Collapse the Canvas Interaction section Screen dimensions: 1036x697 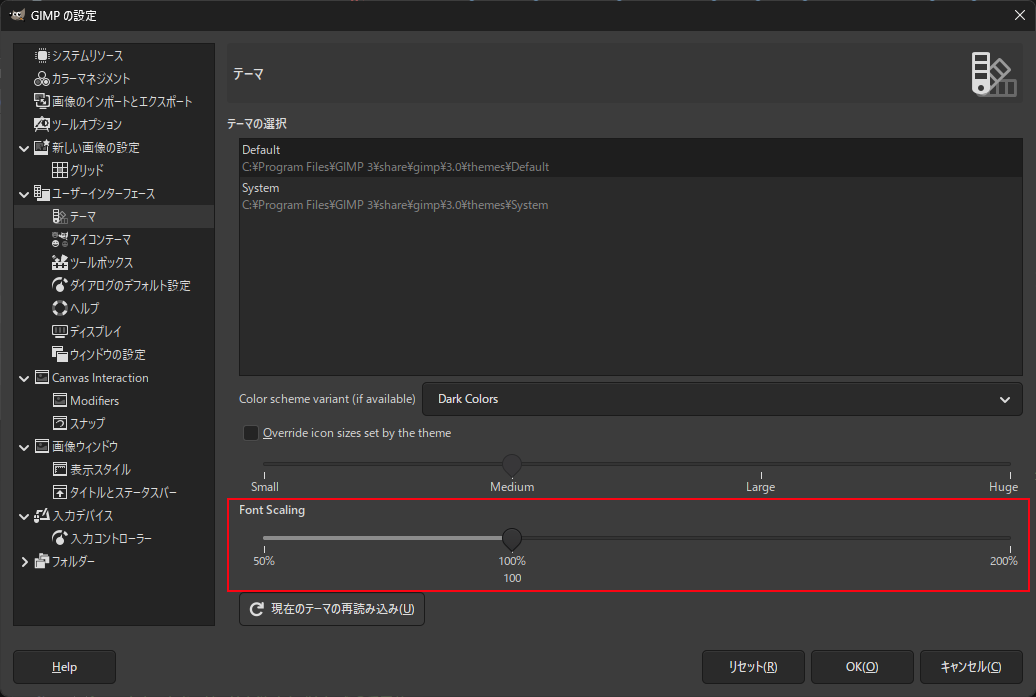click(25, 378)
